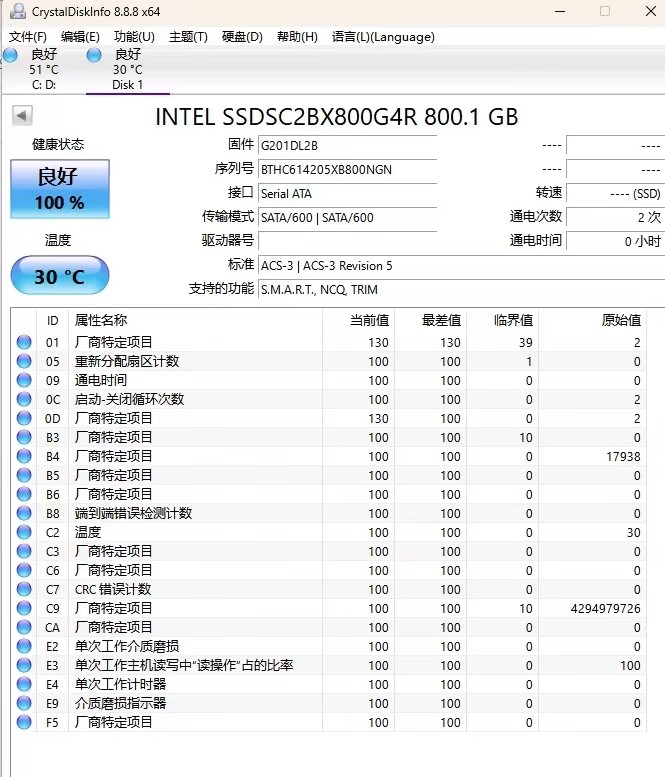This screenshot has width=665, height=777.
Task: Click the 固件 field showing G201DL2B
Action: pyautogui.click(x=346, y=145)
